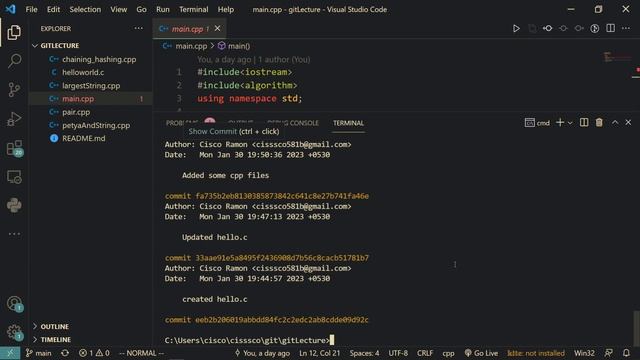Maximize the panel with up chevron
Viewport: 640px width, 360px height.
tap(615, 122)
